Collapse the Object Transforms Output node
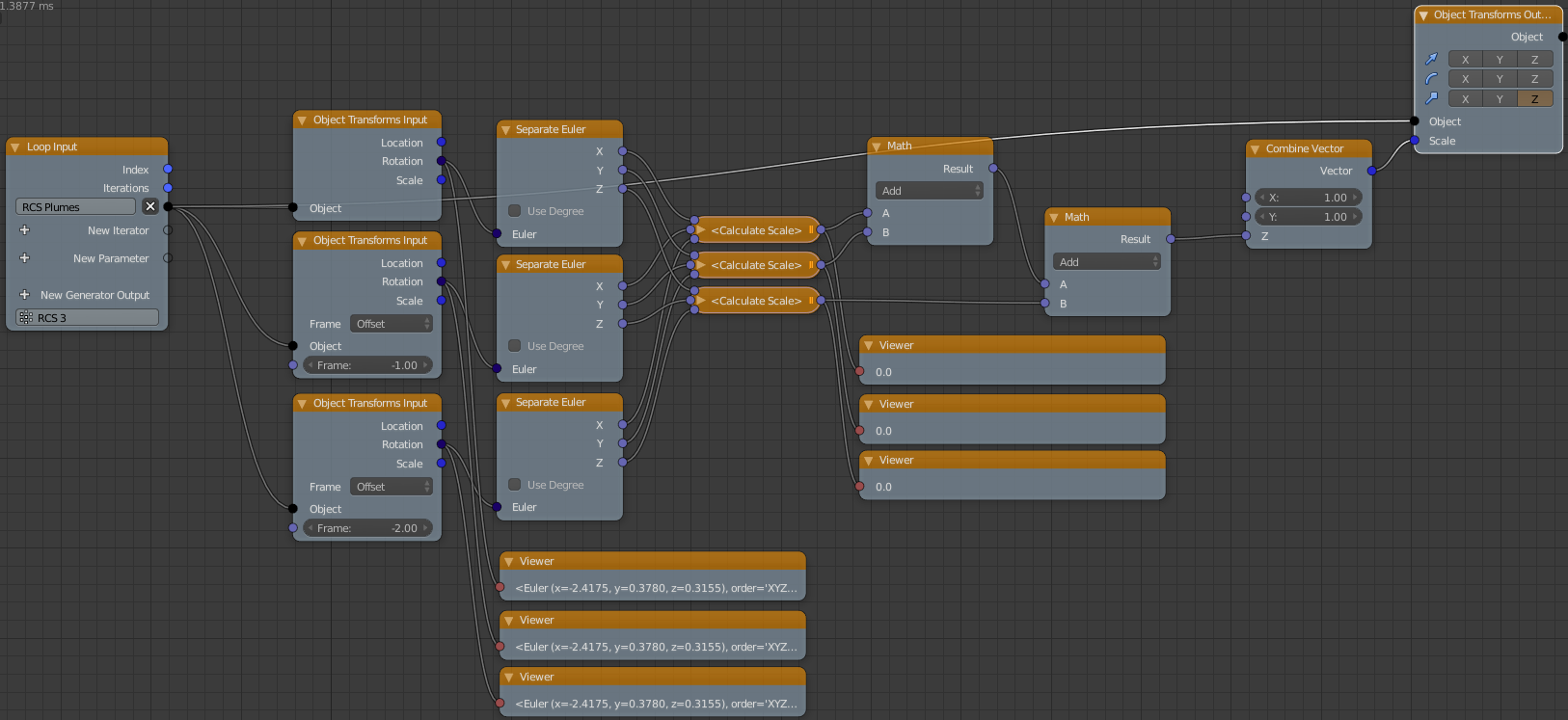Screen dimensions: 1568x720 (1422, 15)
